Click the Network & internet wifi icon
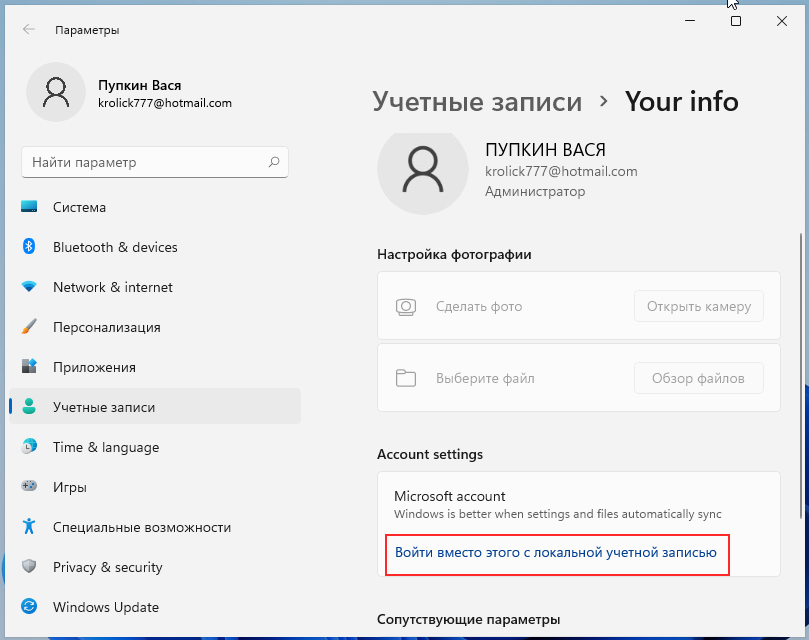Screen dimensions: 809x640 pos(30,287)
